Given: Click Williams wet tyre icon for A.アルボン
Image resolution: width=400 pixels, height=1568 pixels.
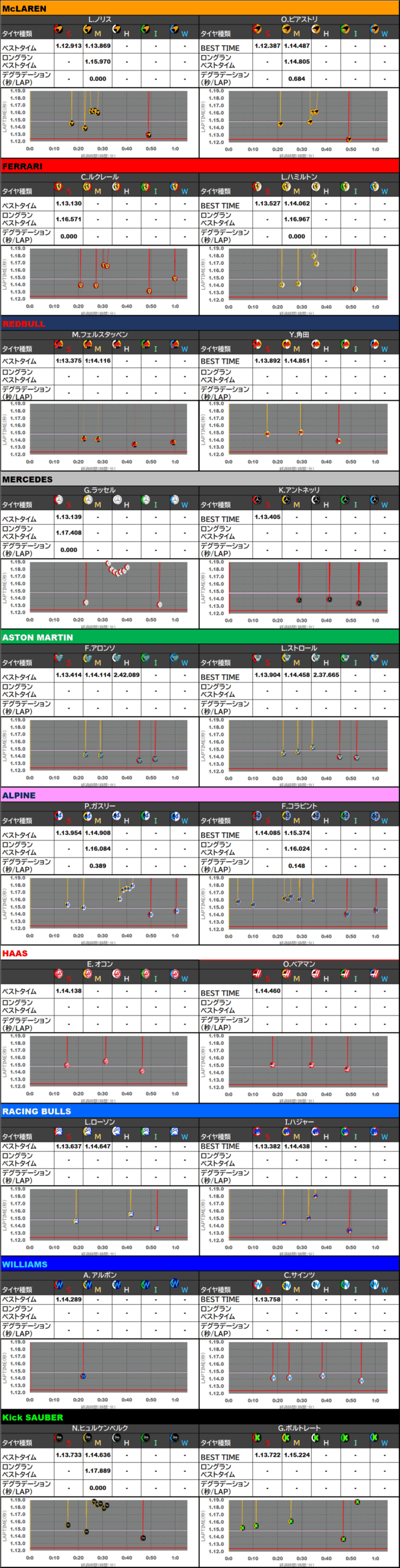Looking at the screenshot, I should click(x=175, y=1284).
